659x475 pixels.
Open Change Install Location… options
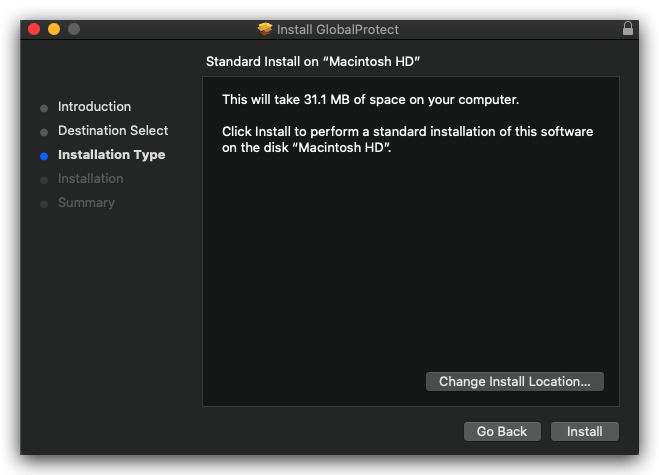pos(515,381)
